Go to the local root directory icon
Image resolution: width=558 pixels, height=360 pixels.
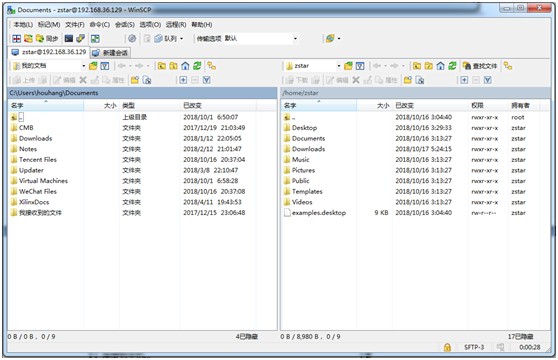tap(173, 66)
